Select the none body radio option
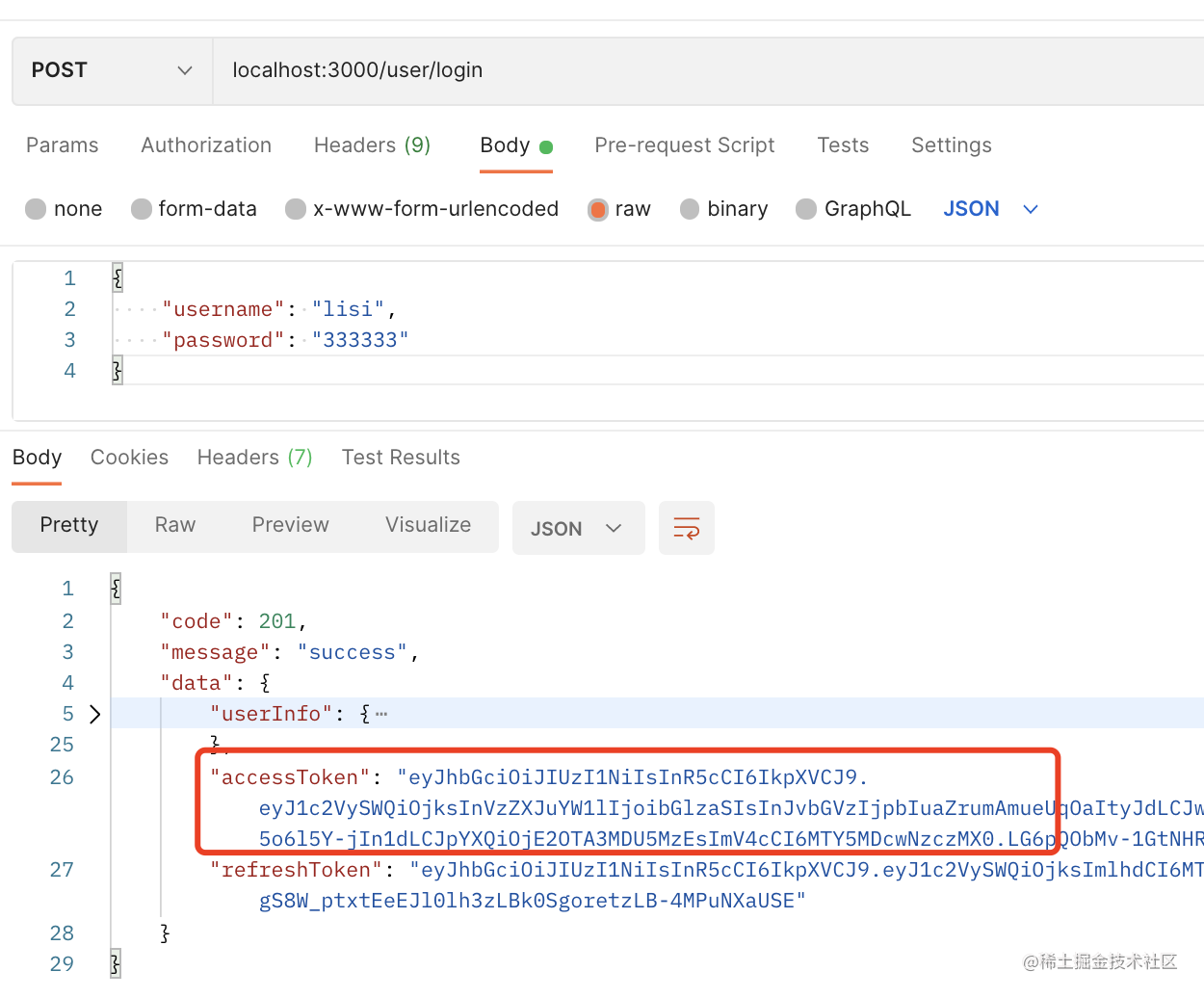The height and width of the screenshot is (998, 1204). tap(37, 209)
